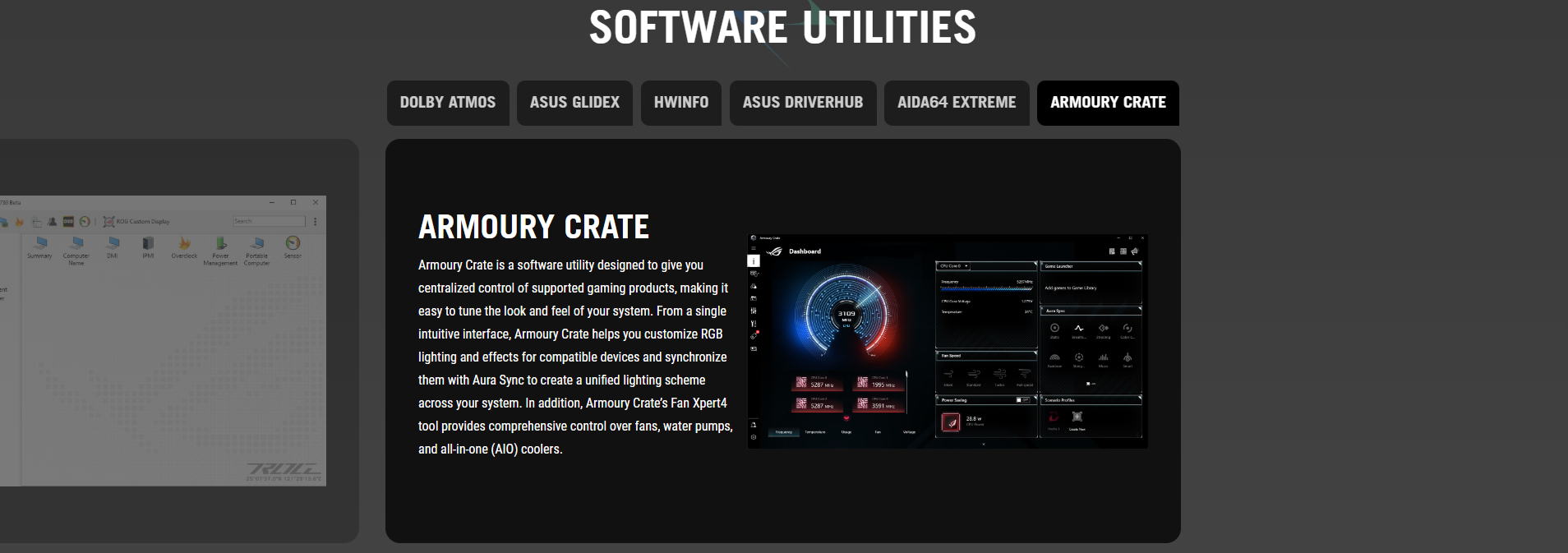Viewport: 1568px width, 553px height.
Task: Select the Breathing Aura Sync effect
Action: point(1079,329)
